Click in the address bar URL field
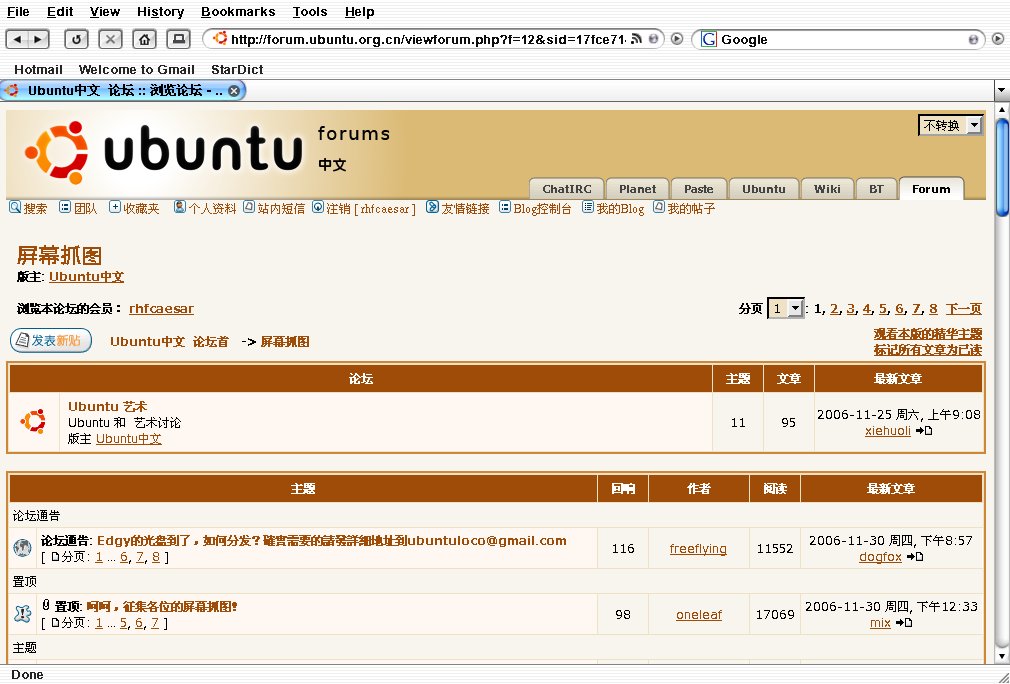 point(428,39)
